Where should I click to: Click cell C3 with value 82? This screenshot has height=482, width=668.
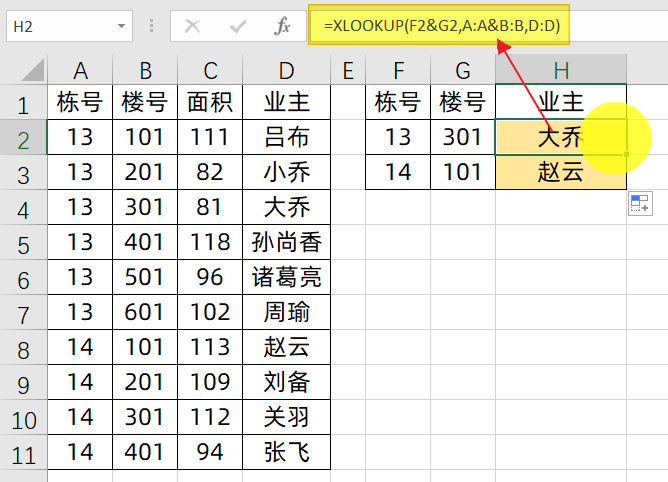click(210, 172)
